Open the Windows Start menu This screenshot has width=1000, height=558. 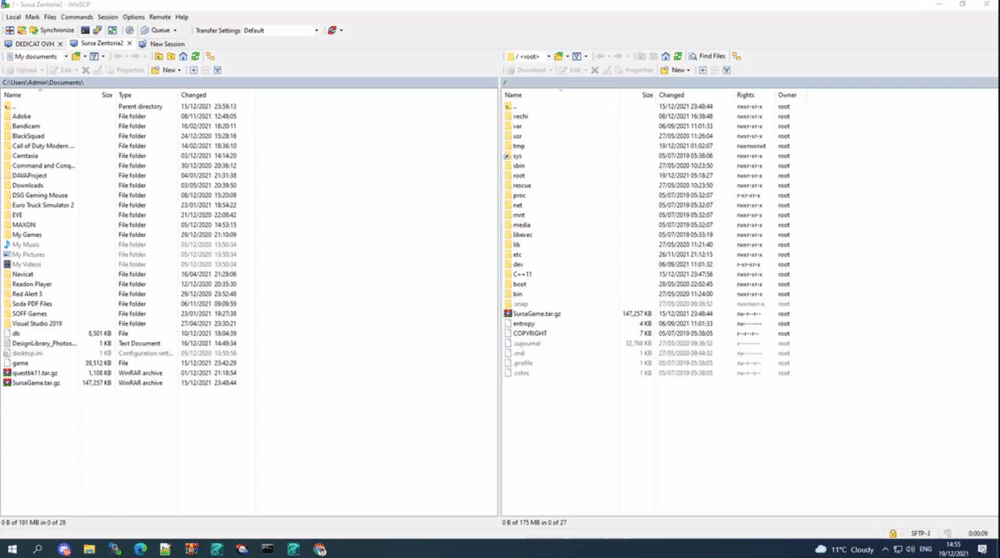tap(11, 548)
